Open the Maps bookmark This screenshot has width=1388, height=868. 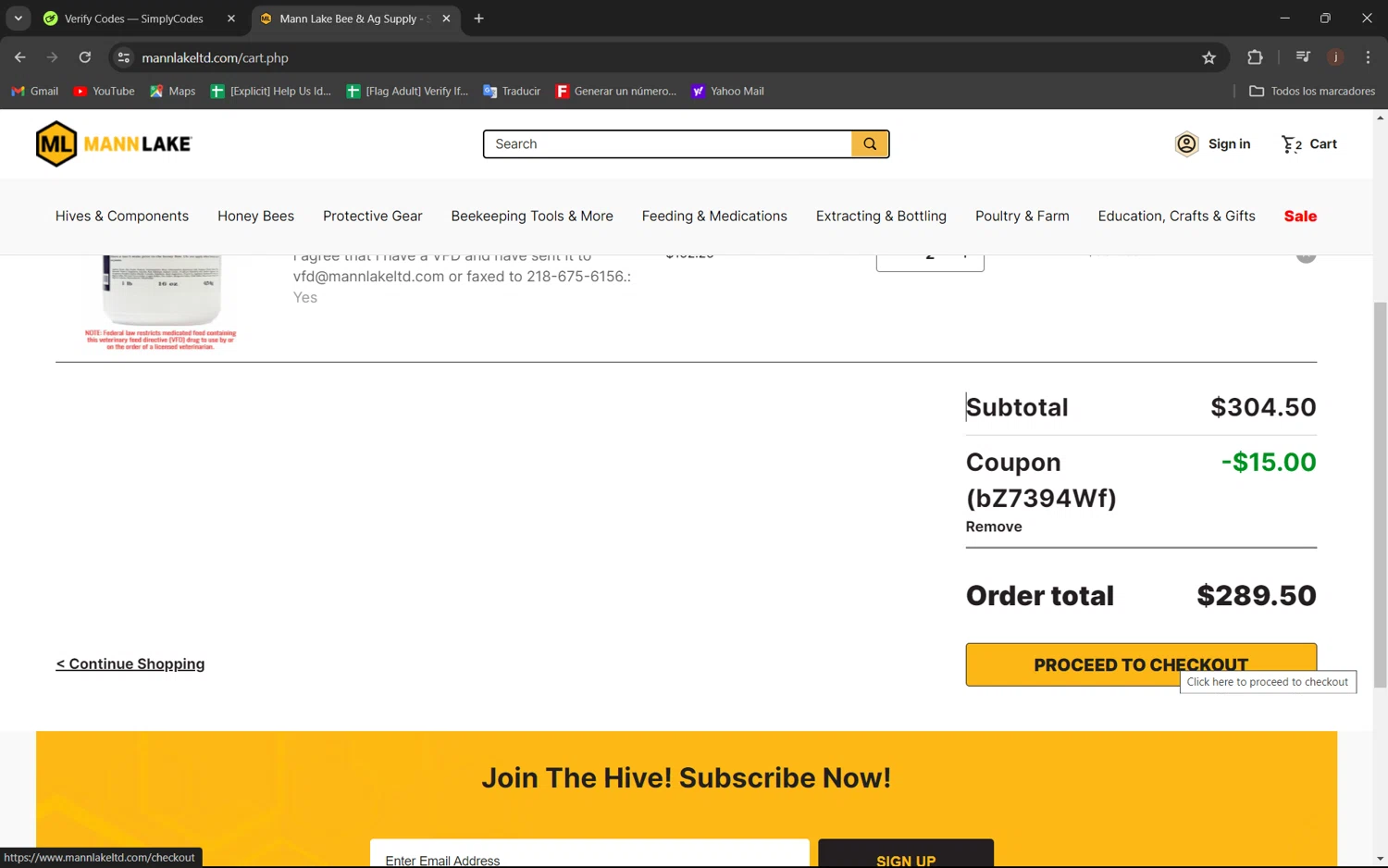(172, 91)
